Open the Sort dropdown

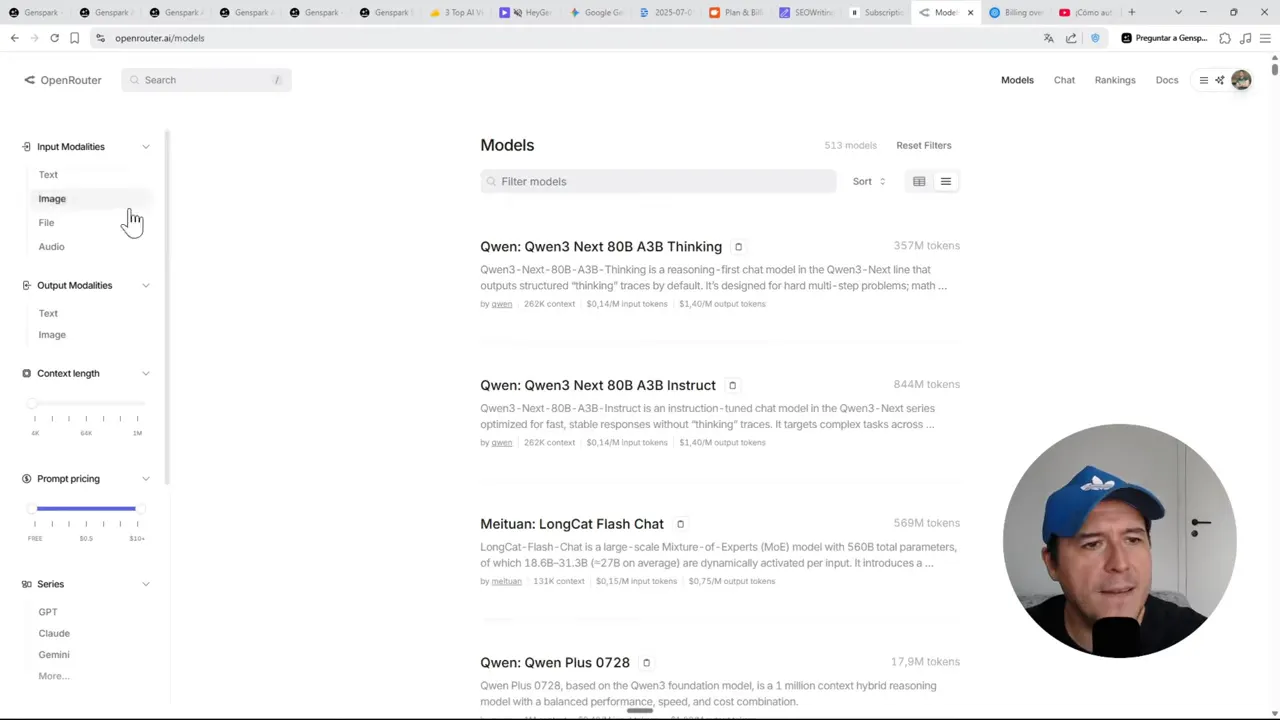868,181
